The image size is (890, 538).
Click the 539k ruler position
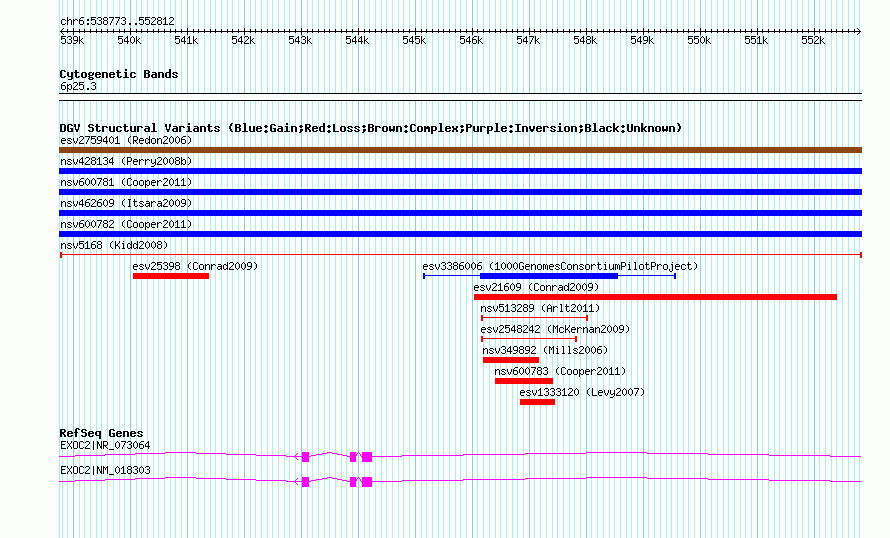point(72,40)
